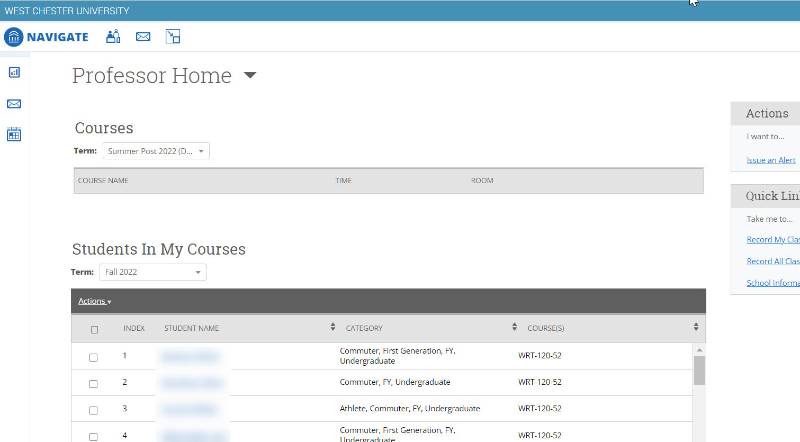Open the mail icon in left sidebar

(14, 103)
